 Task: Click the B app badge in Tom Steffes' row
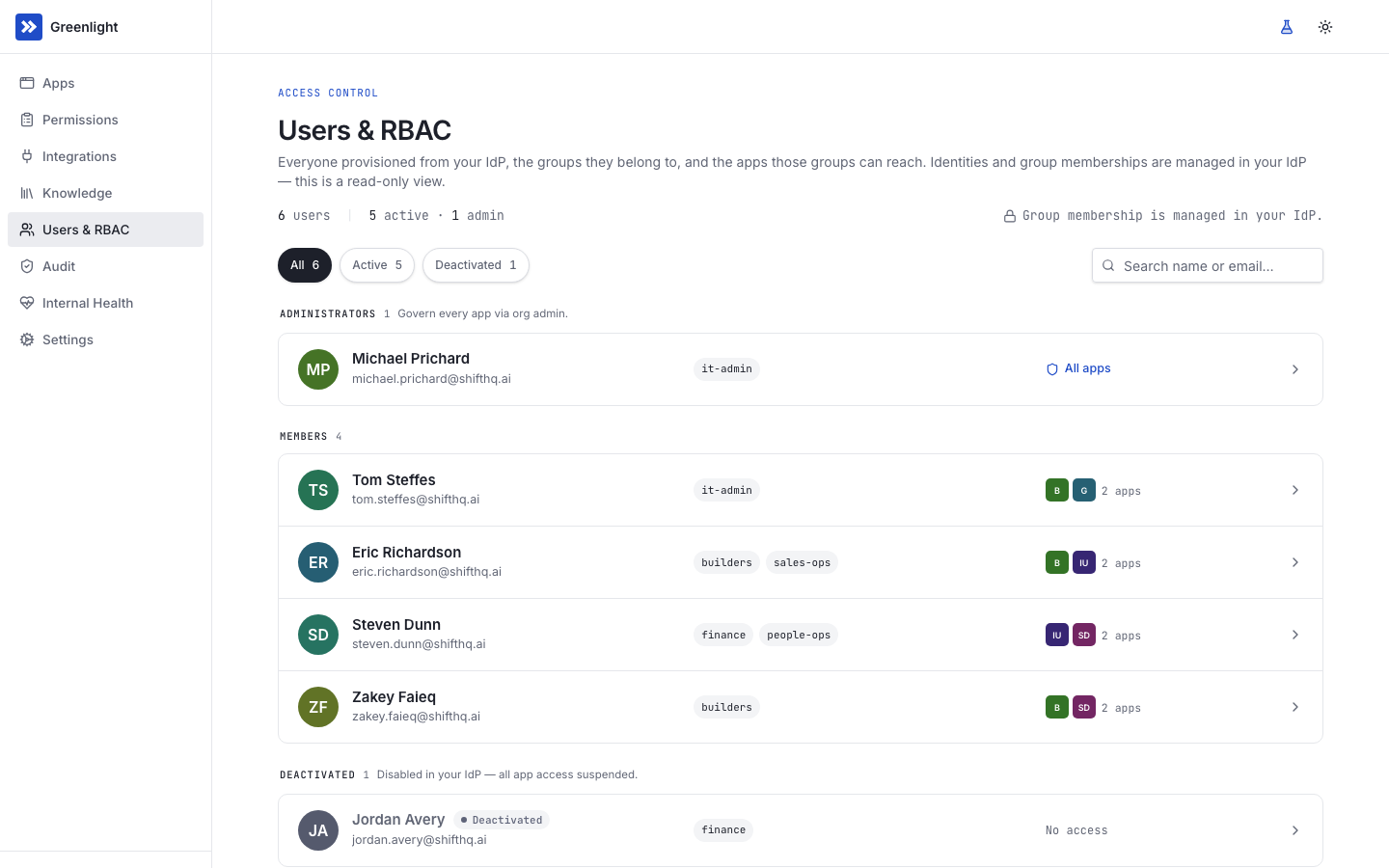(x=1057, y=490)
